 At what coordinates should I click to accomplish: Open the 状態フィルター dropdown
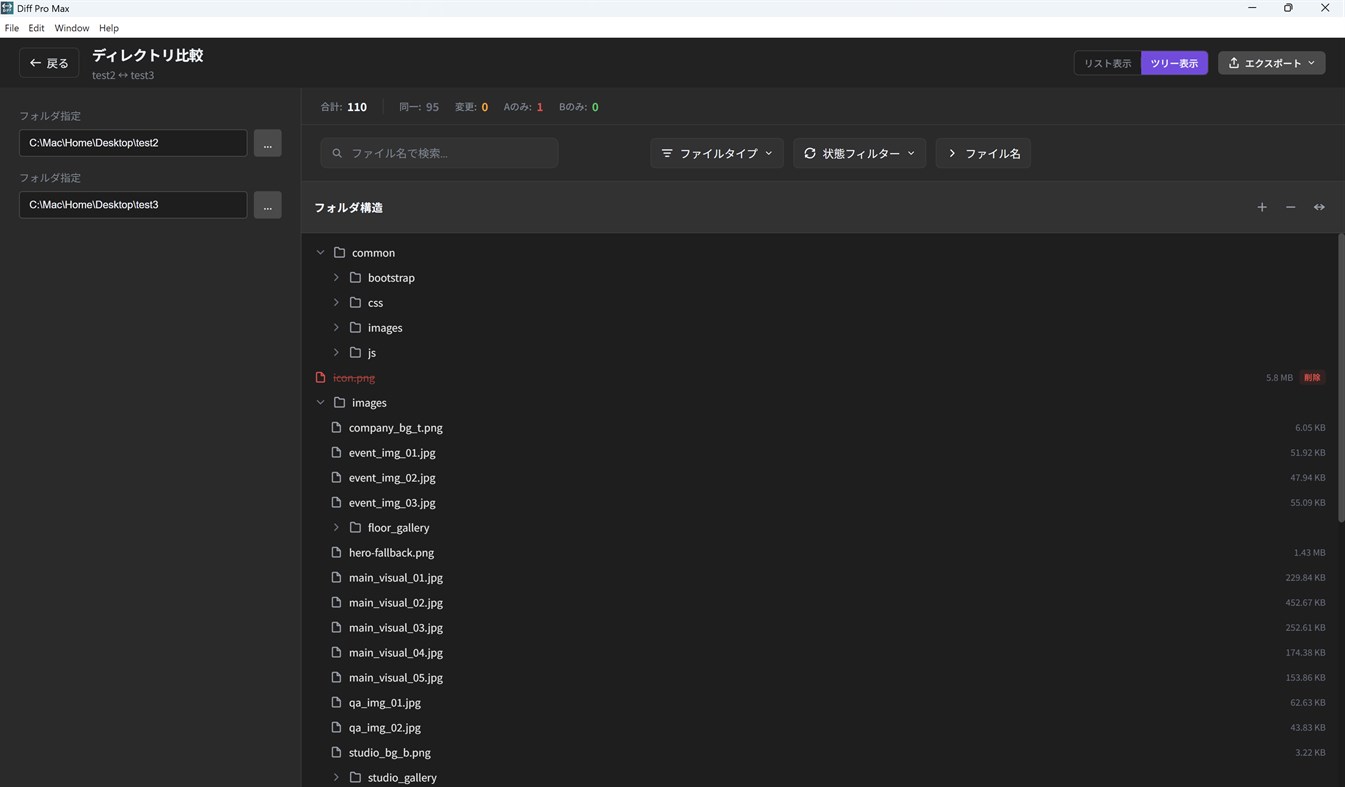click(859, 153)
